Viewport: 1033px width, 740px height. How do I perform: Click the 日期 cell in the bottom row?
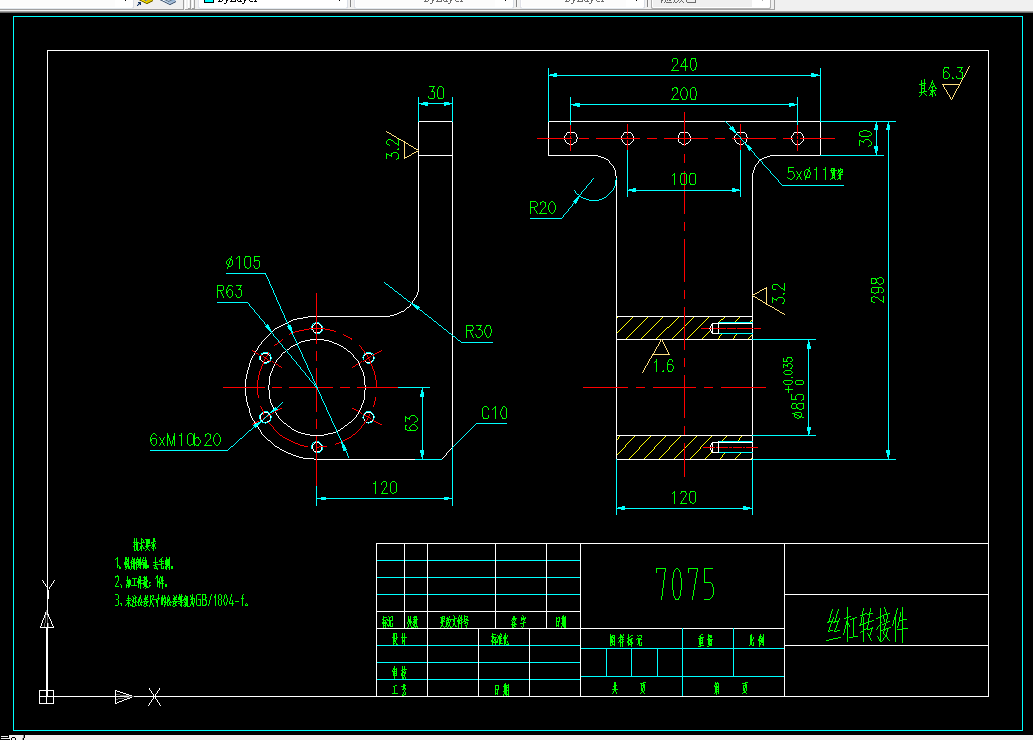502,690
